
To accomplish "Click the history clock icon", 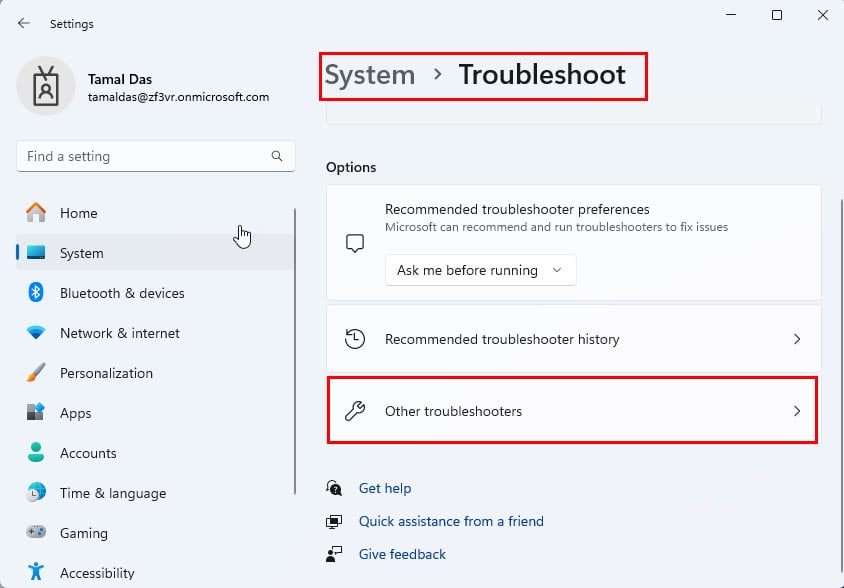I will point(355,339).
